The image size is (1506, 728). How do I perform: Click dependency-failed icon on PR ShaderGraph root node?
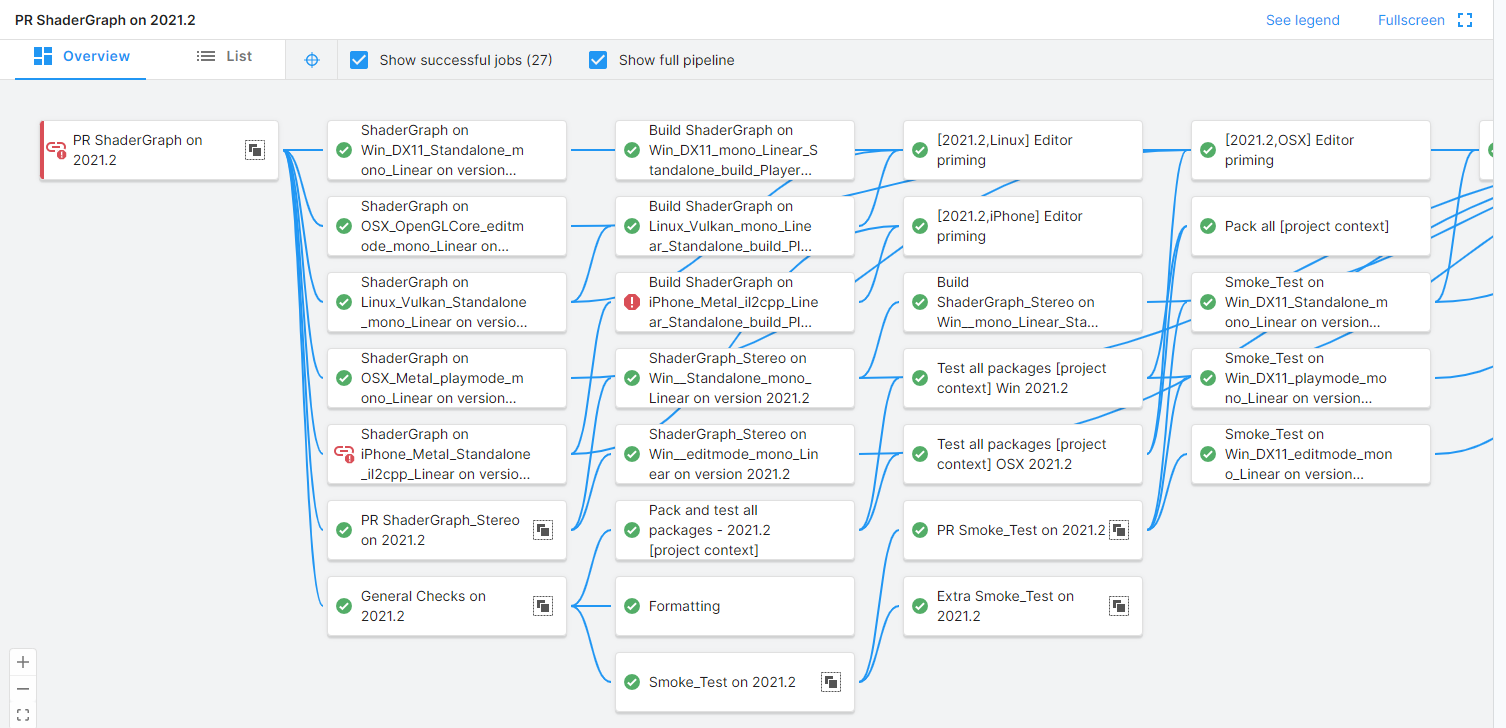tap(56, 150)
